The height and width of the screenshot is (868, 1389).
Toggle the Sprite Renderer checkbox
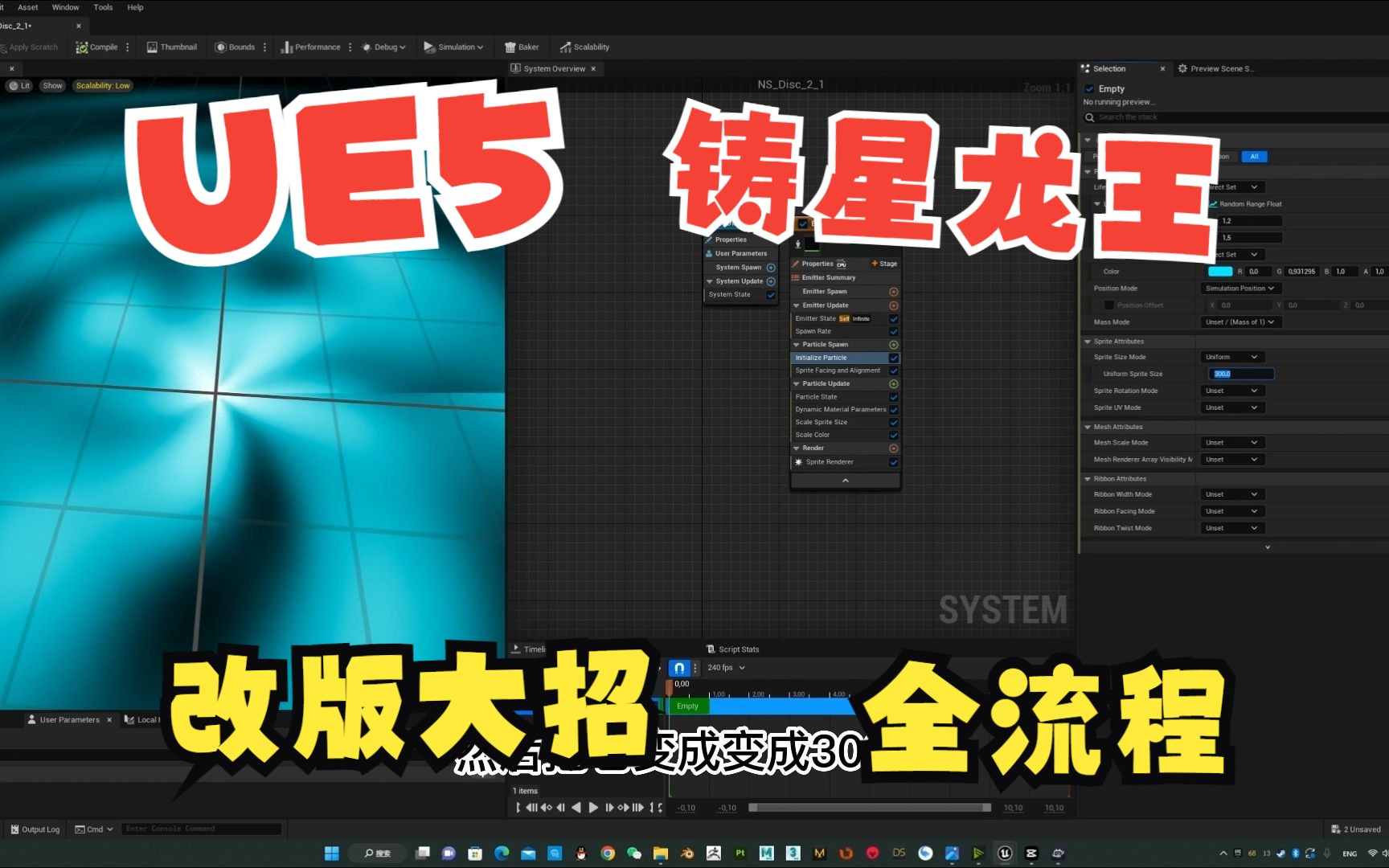(894, 462)
